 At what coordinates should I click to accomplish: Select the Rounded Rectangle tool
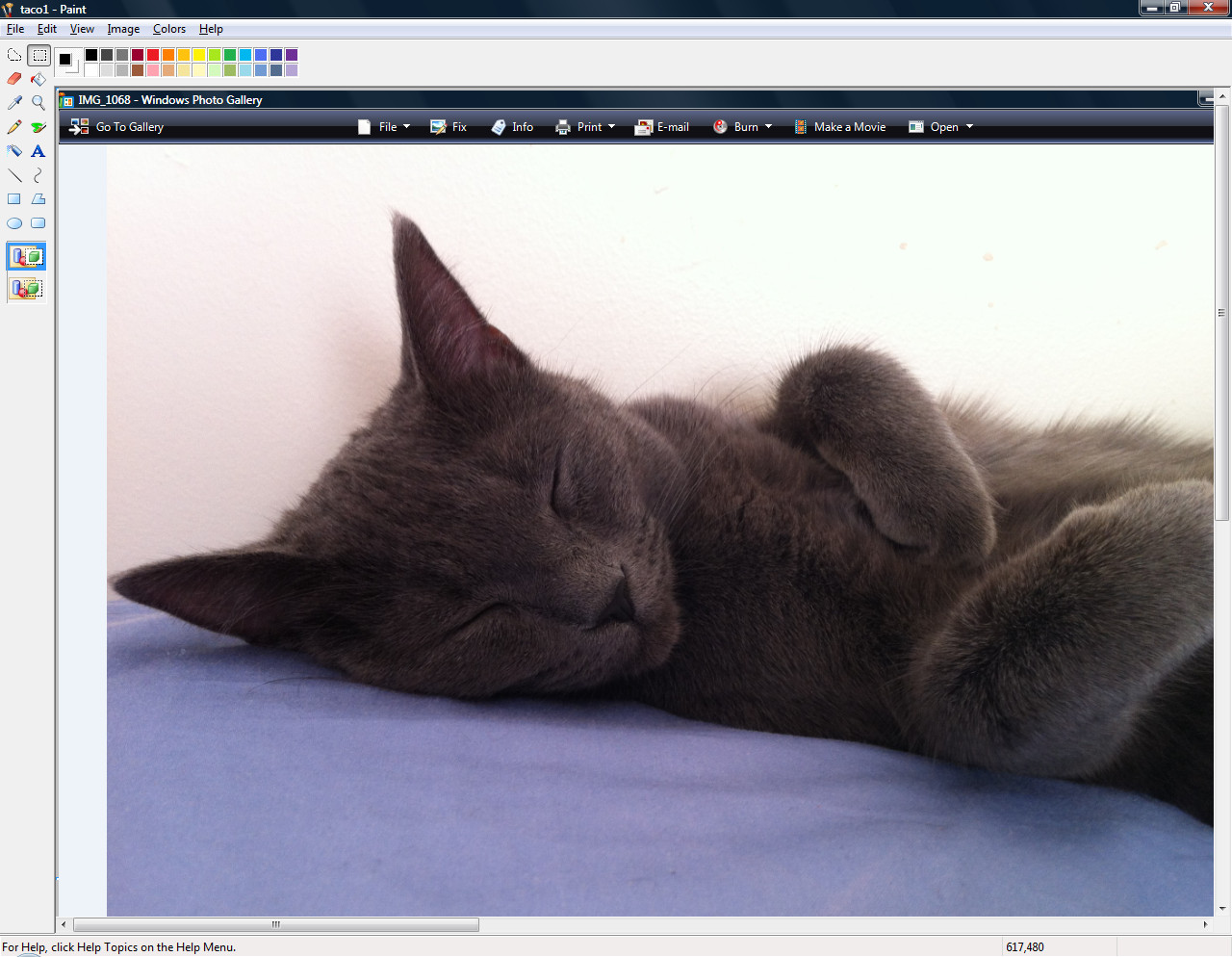pos(38,223)
